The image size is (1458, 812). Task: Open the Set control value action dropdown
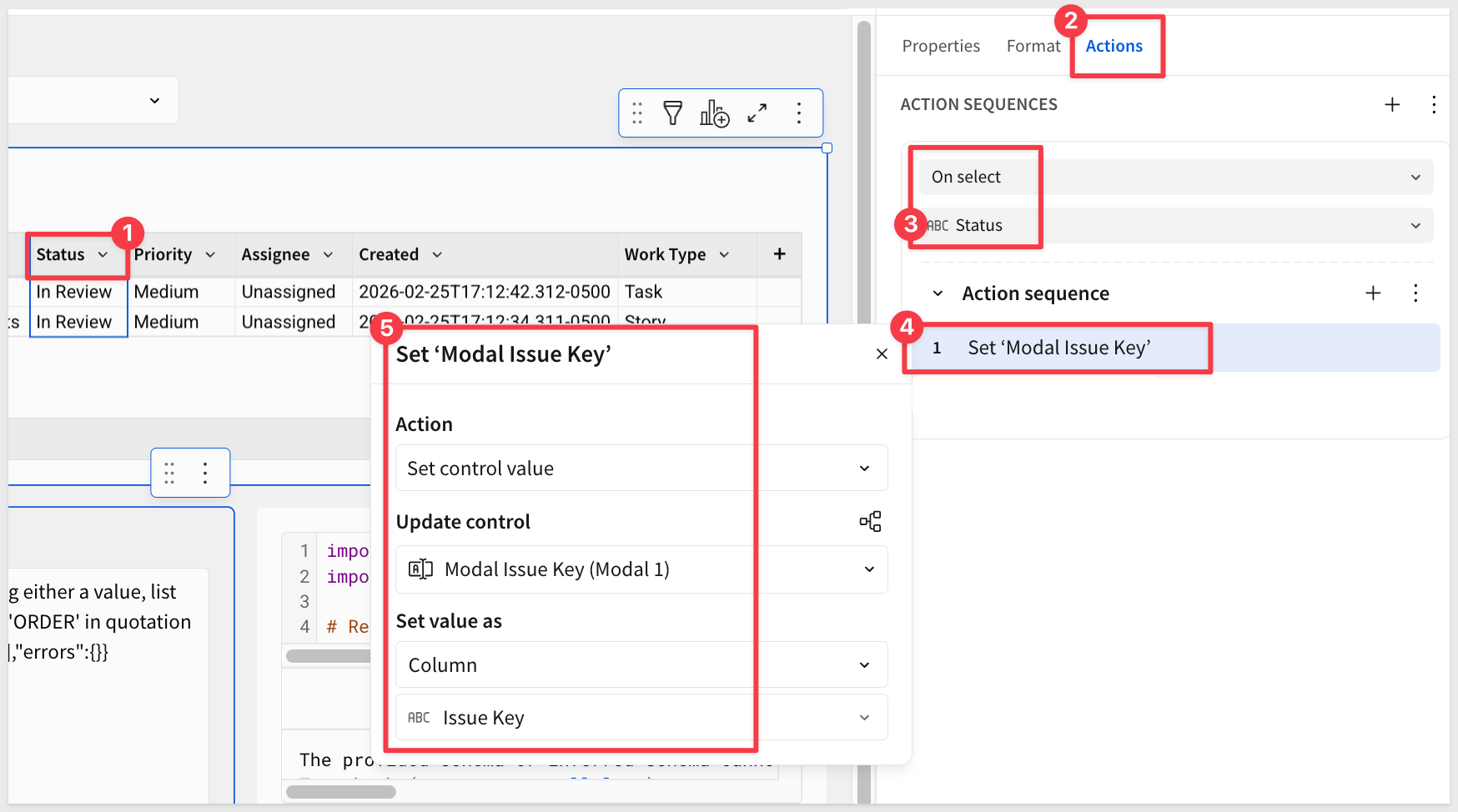(641, 469)
